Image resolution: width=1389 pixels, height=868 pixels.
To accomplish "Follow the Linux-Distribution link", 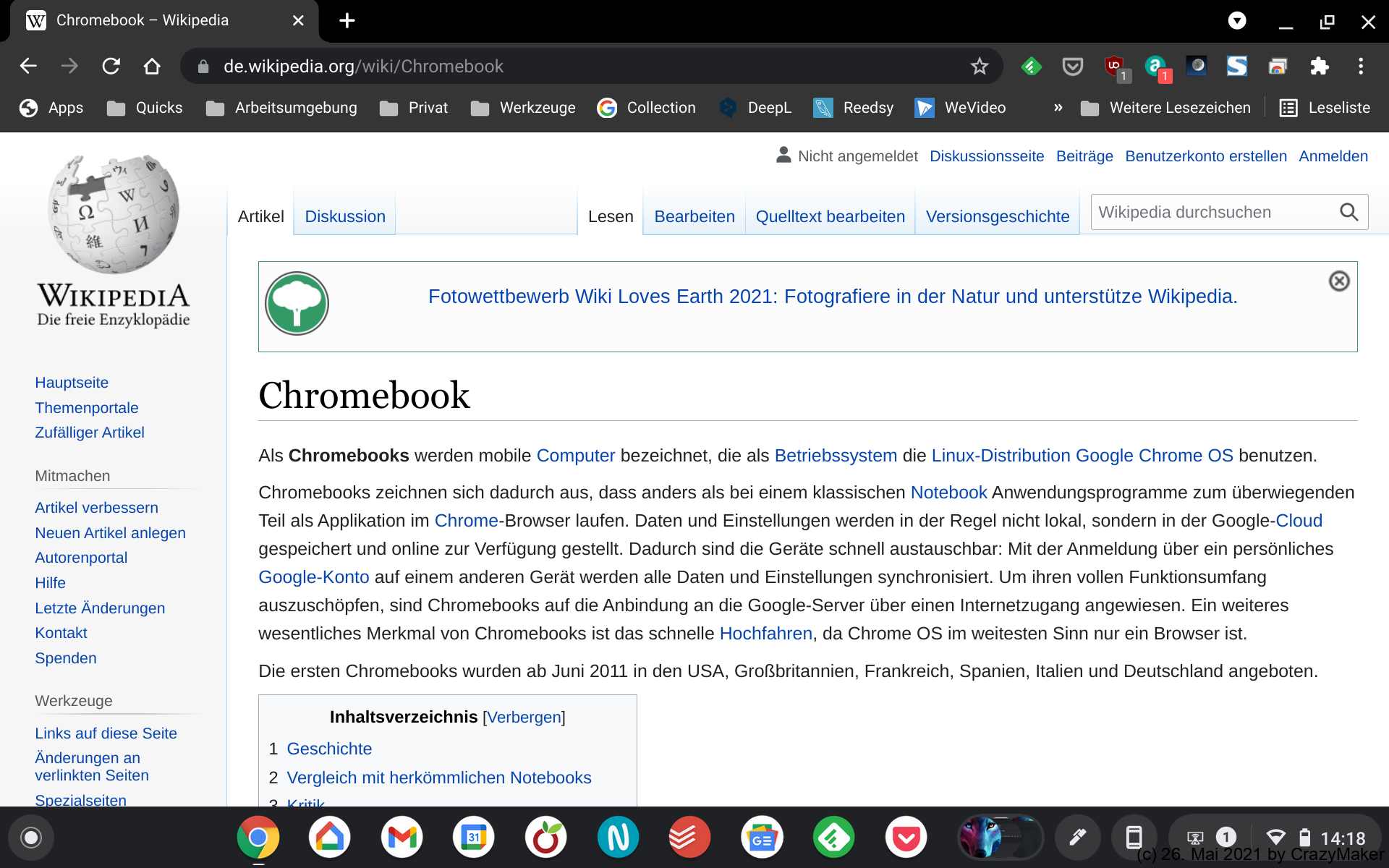I will tap(1001, 456).
